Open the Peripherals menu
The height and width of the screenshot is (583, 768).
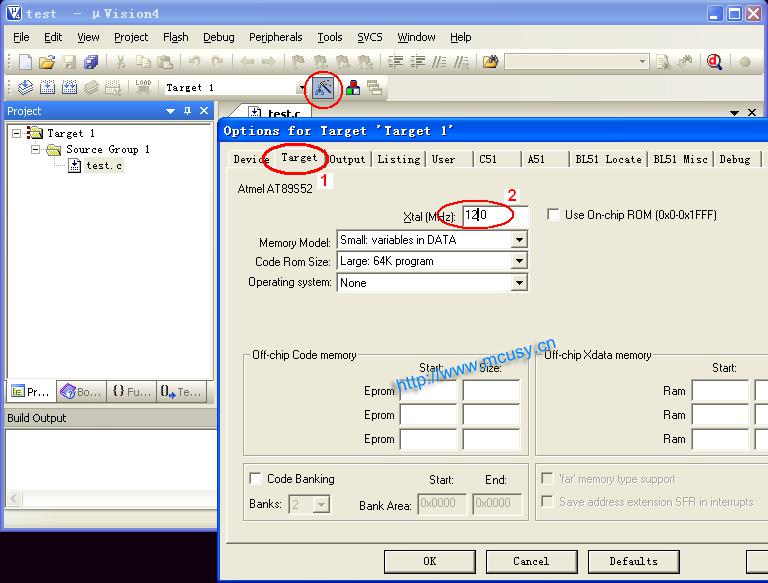275,37
